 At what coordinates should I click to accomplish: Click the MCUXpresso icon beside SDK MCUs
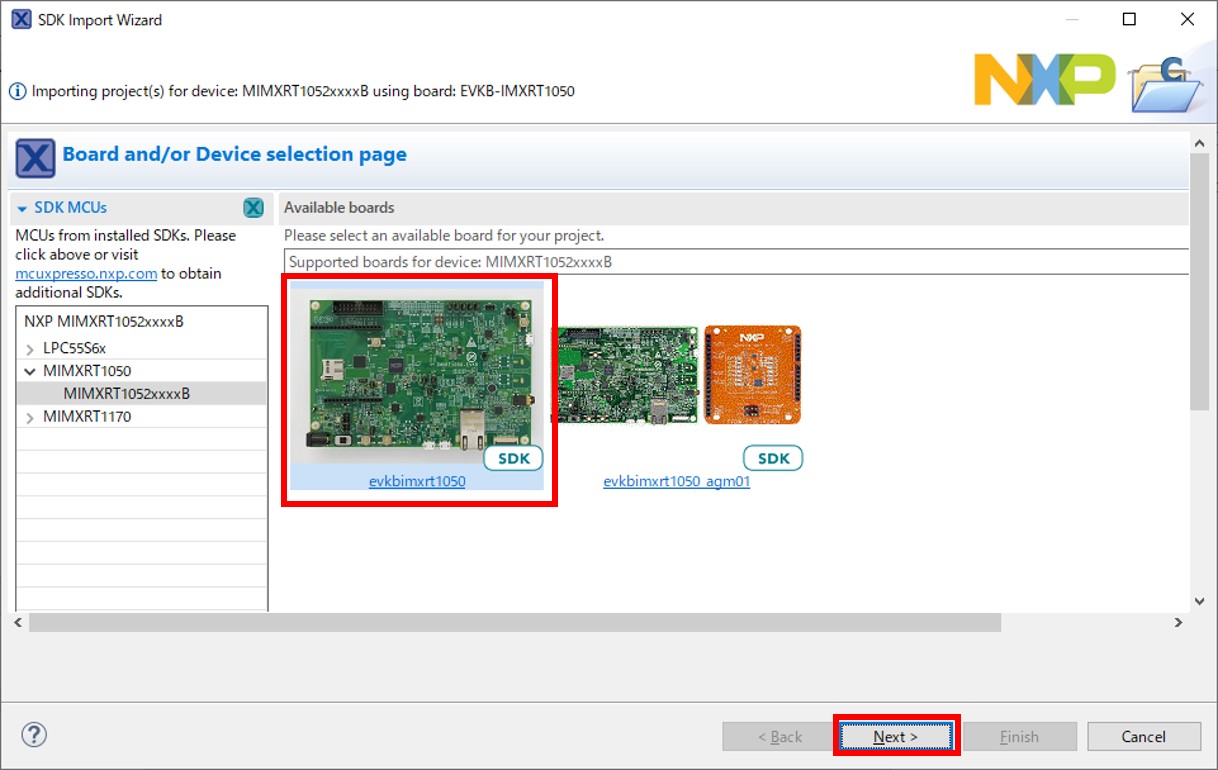point(254,208)
